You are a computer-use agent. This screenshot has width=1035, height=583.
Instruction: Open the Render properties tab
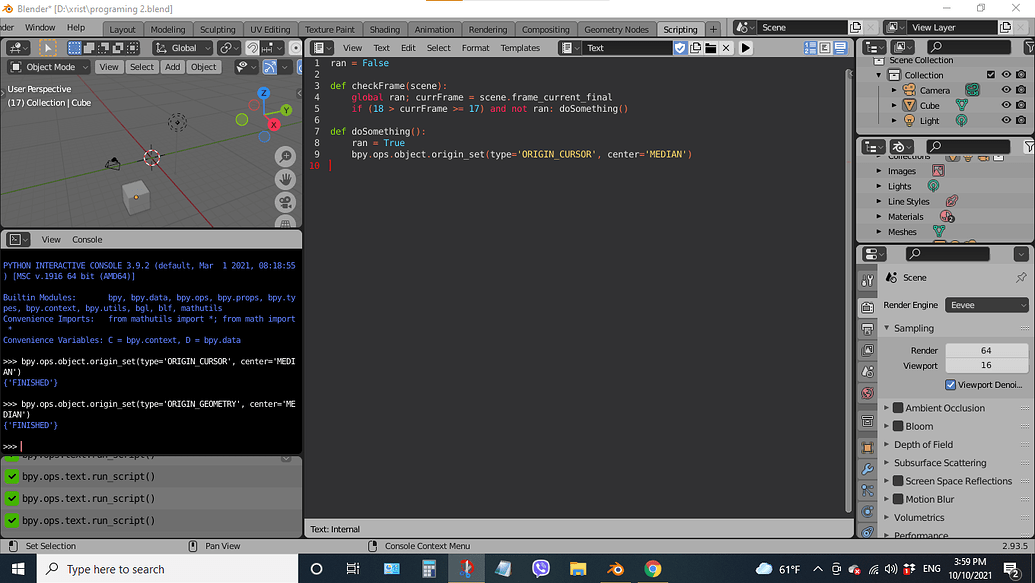pos(867,307)
